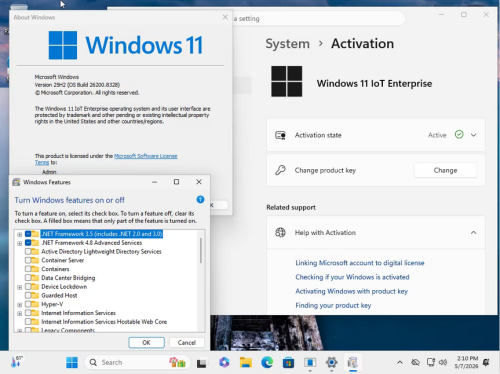
Task: Check the Container Server feature
Action: (28, 260)
